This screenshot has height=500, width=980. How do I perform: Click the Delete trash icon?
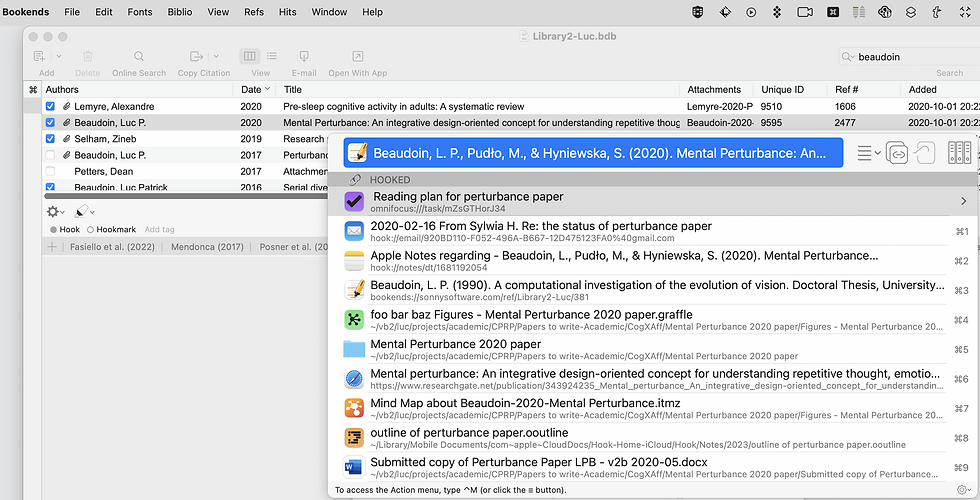pos(88,56)
